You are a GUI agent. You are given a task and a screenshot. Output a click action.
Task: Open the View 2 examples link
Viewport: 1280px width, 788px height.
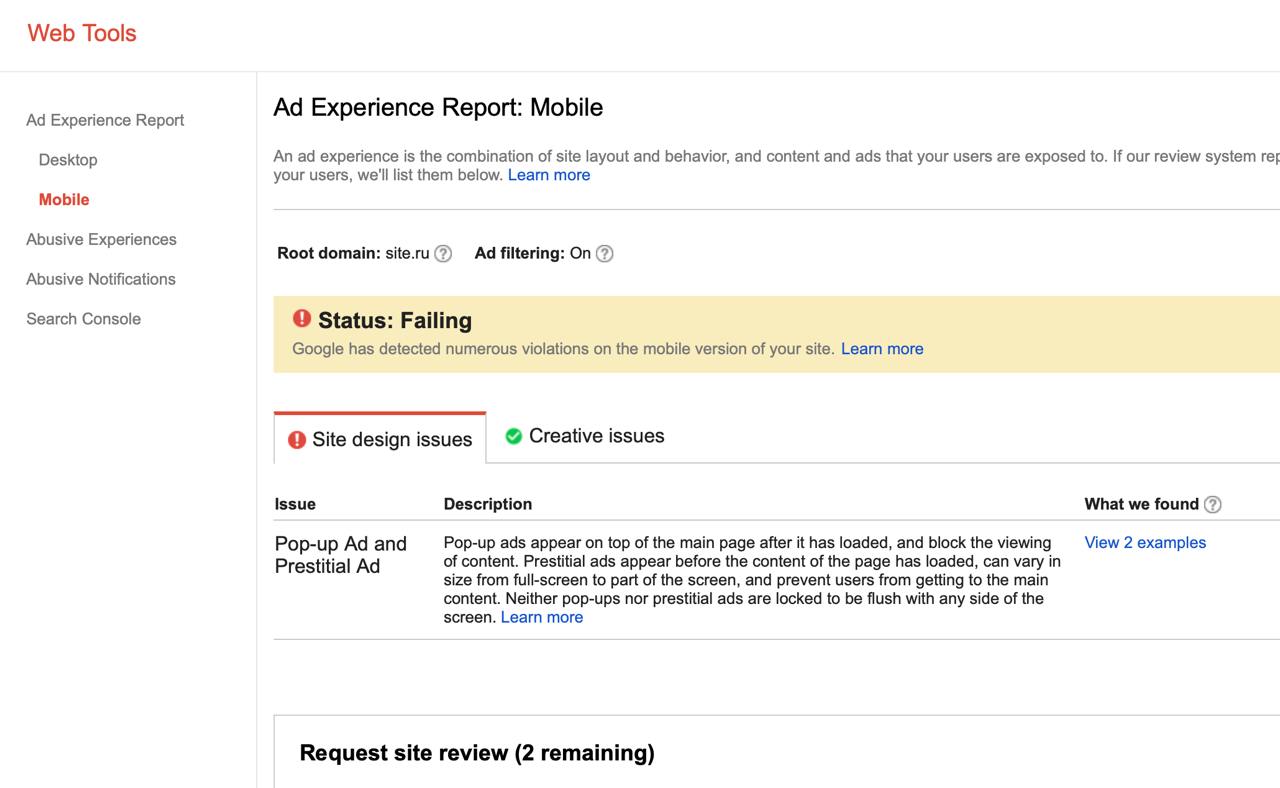(1145, 543)
